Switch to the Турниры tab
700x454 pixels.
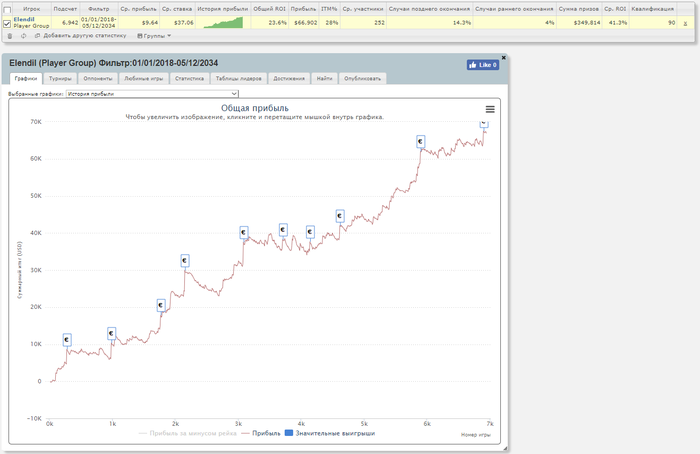click(60, 79)
